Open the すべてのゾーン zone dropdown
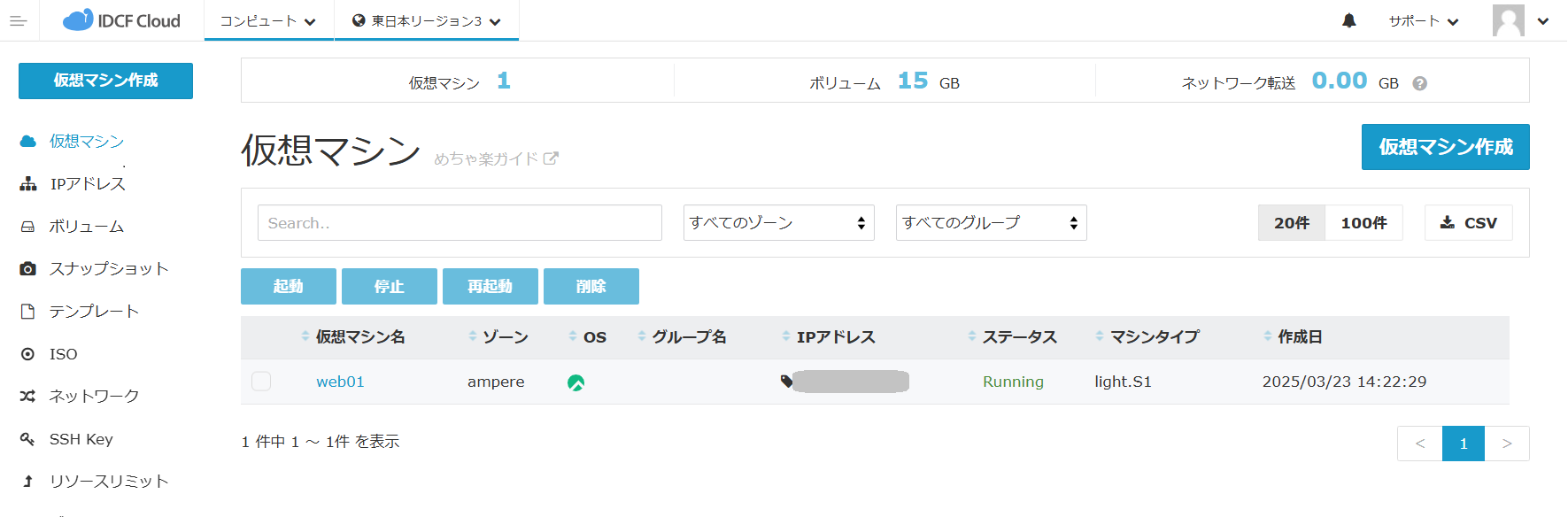This screenshot has width=1568, height=517. 778,223
